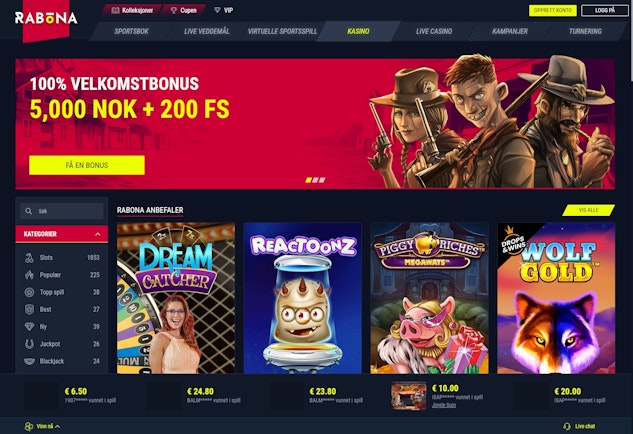Viewport: 633px width, 434px height.
Task: Open the Sportsbok tab
Action: [x=131, y=31]
